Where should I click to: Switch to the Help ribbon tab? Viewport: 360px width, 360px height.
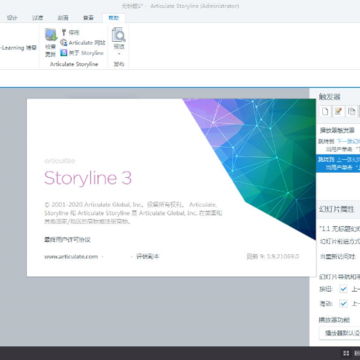coord(114,18)
